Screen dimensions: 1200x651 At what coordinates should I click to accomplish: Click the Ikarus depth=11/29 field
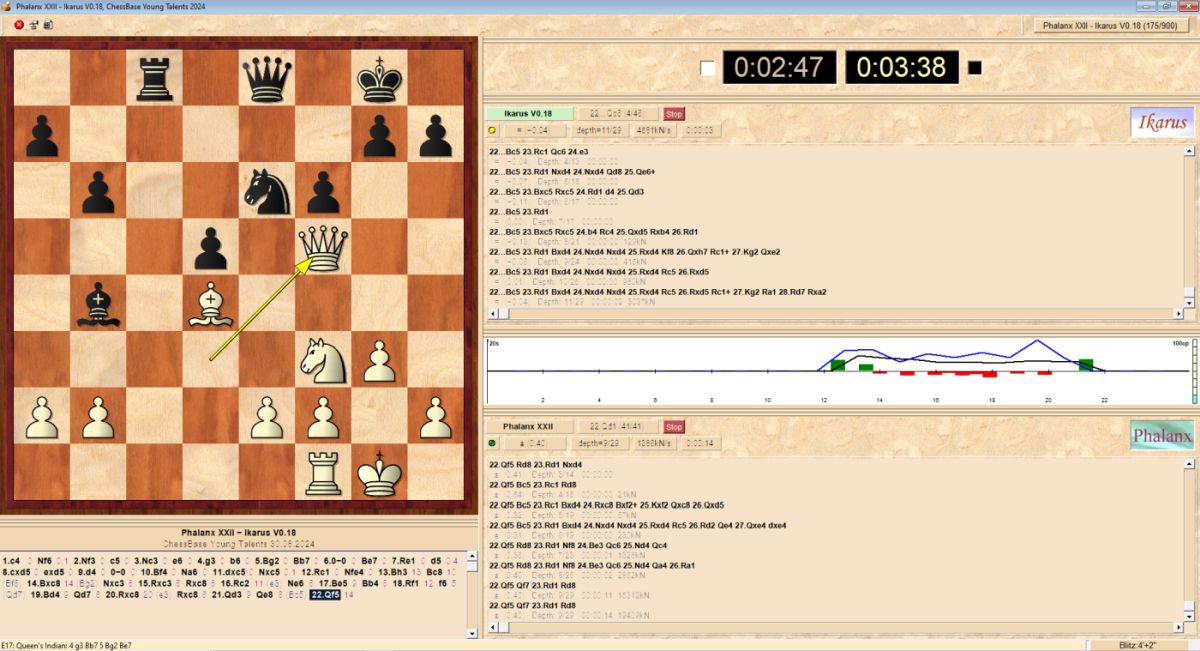(600, 130)
